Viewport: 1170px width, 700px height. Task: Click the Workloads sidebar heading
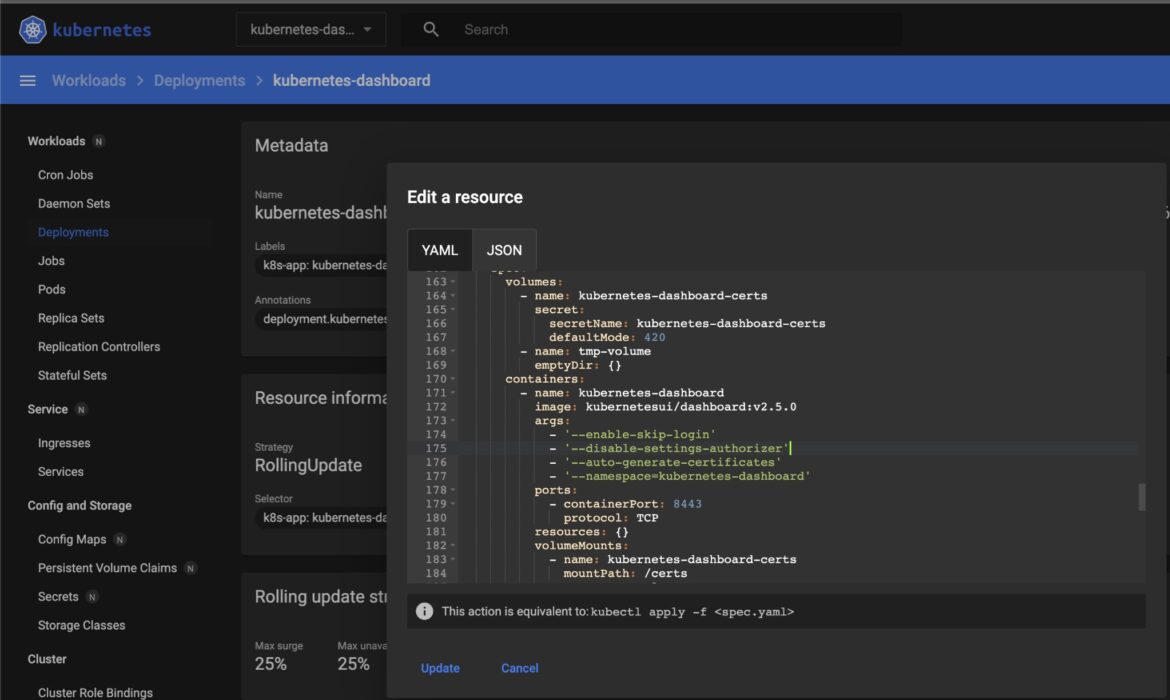[x=57, y=141]
